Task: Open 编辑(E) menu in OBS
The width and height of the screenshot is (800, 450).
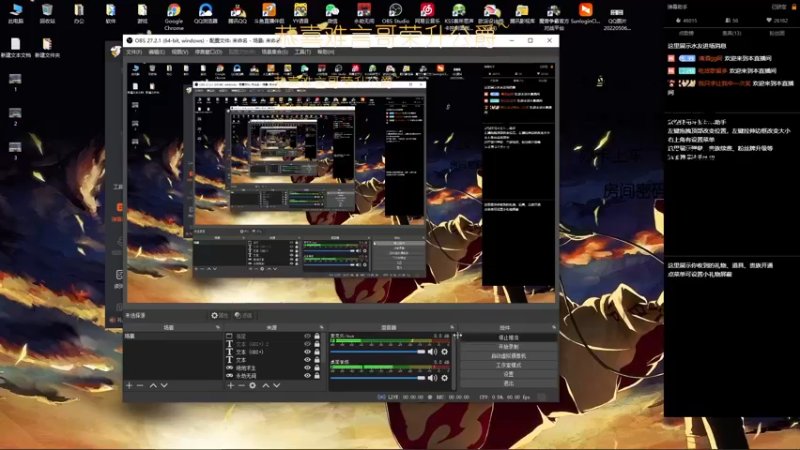Action: [157, 52]
